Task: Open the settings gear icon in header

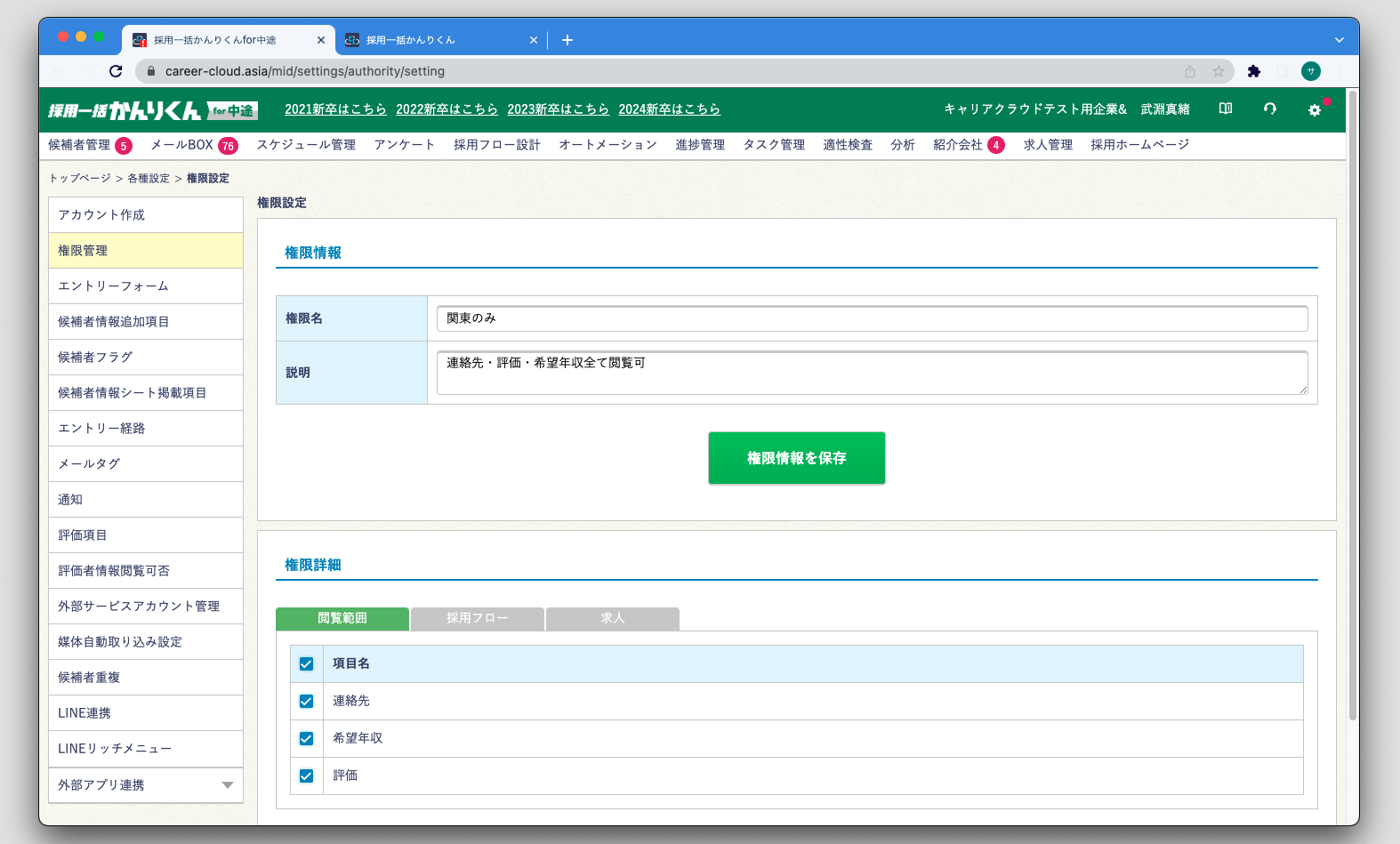Action: click(1315, 110)
